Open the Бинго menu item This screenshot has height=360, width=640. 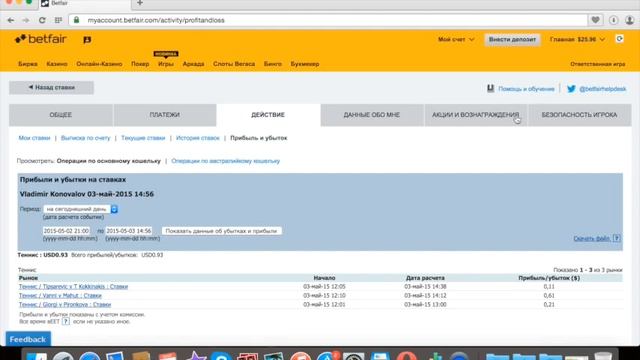(273, 64)
